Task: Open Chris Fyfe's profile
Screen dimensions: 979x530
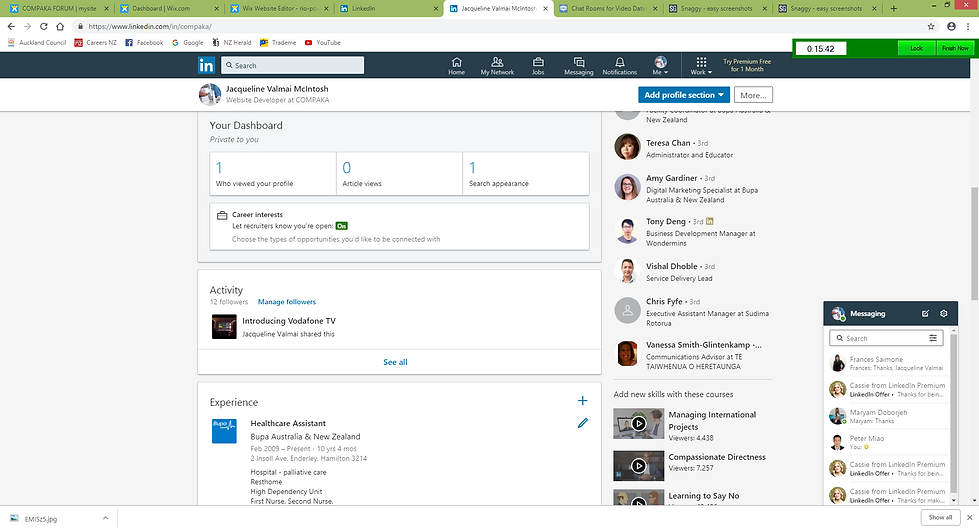Action: 664,301
